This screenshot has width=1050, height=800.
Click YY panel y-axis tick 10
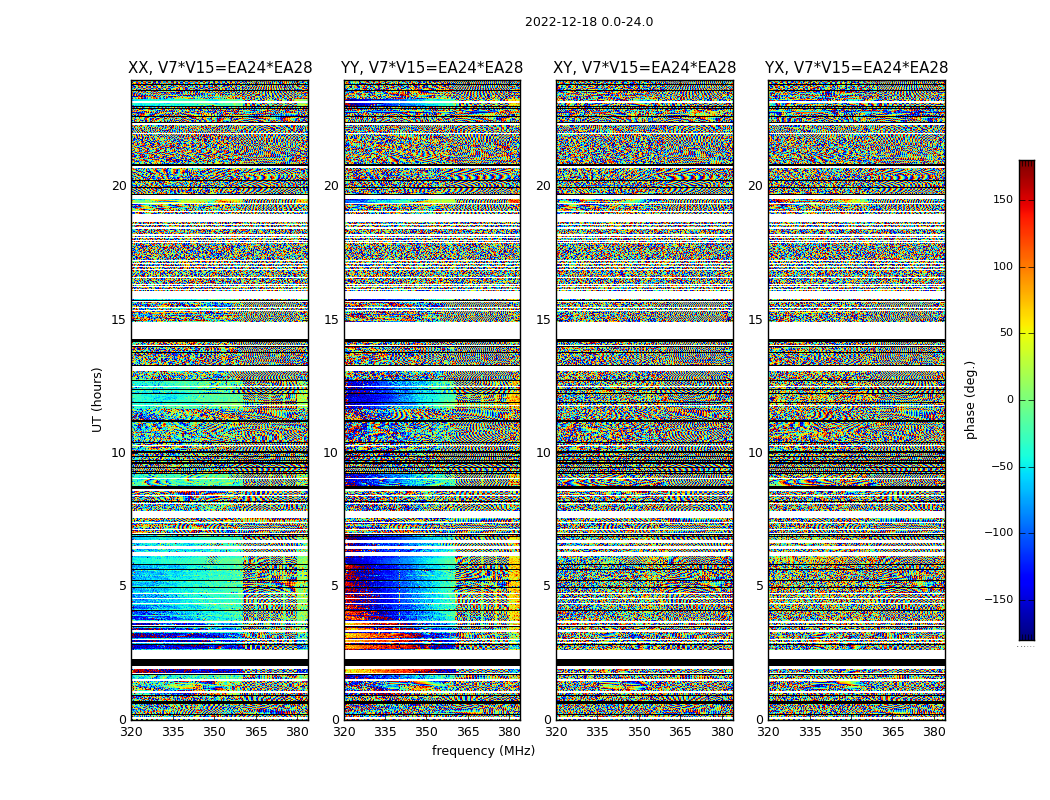click(331, 453)
